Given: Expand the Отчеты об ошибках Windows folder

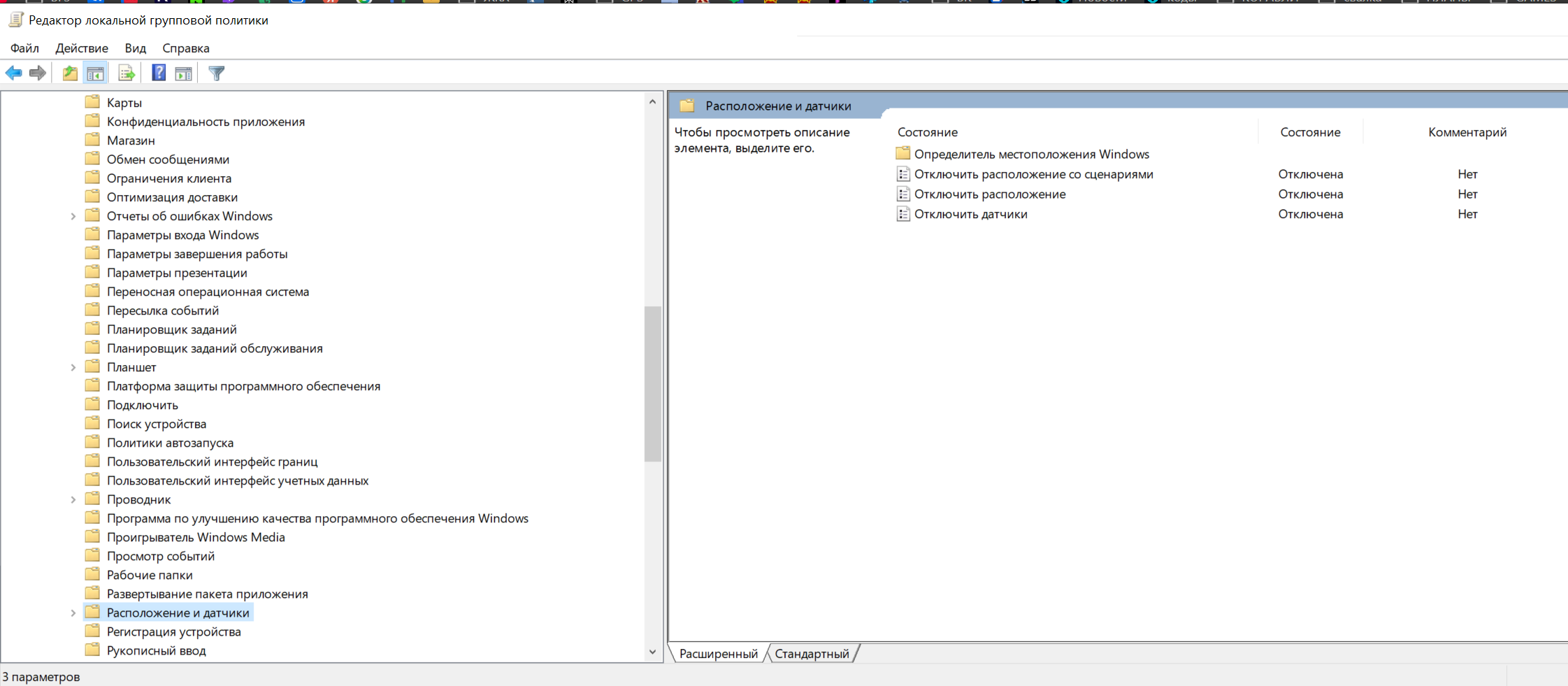Looking at the screenshot, I should click(73, 216).
